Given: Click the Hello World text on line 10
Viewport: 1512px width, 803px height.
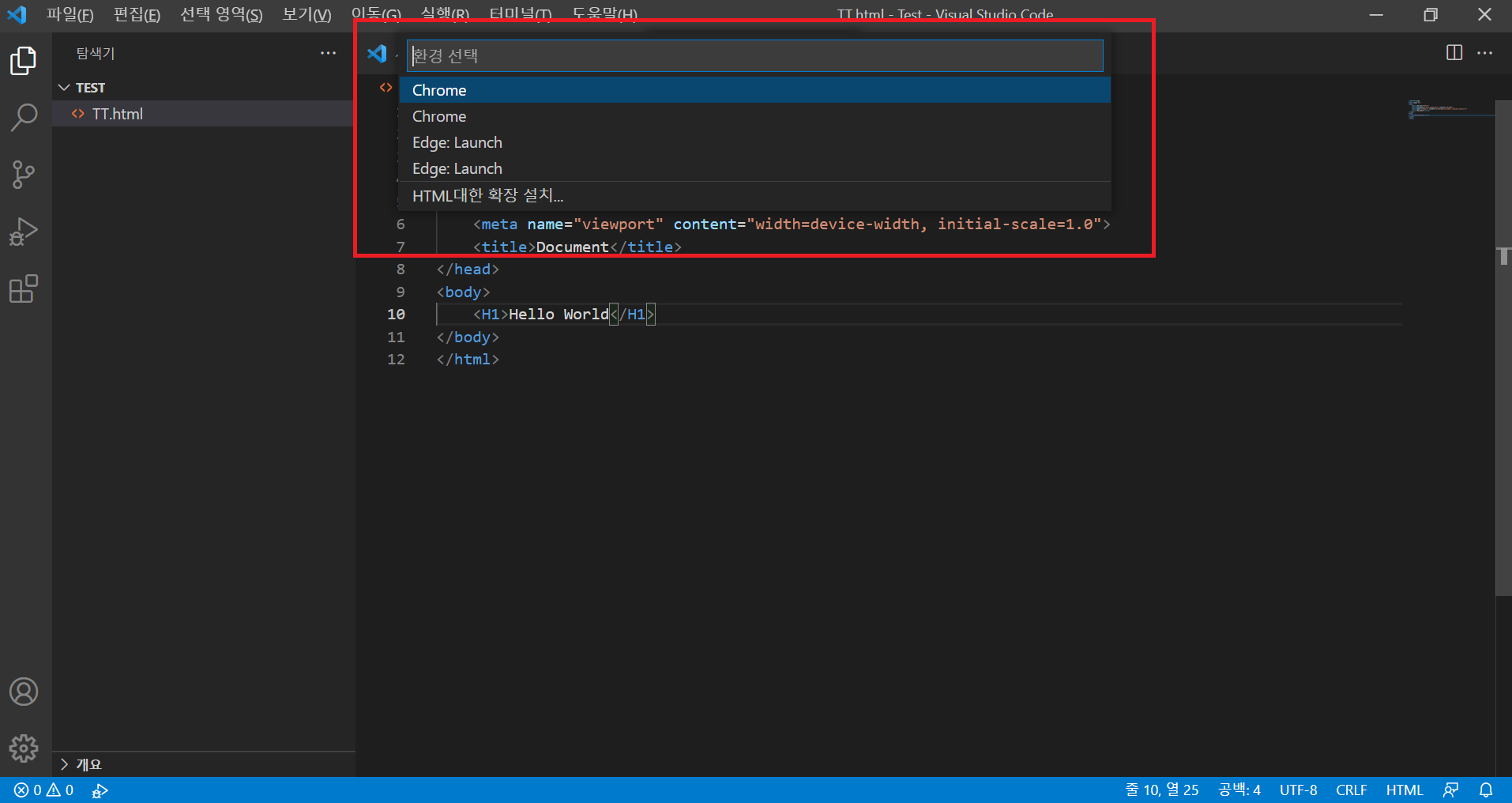Looking at the screenshot, I should [x=559, y=315].
